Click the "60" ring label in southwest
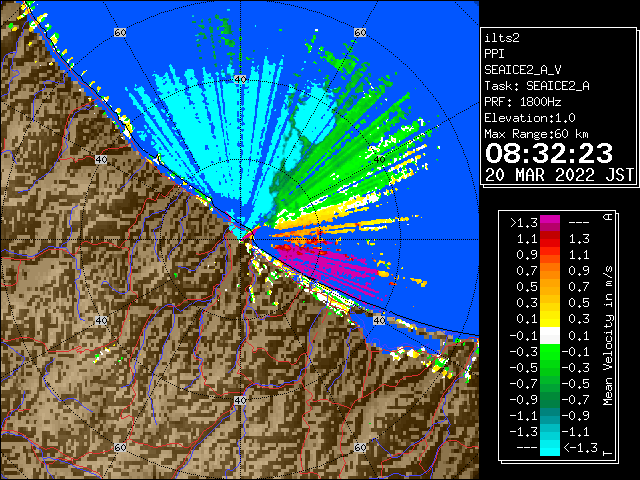Screen dimensions: 640x480 pos(120,447)
